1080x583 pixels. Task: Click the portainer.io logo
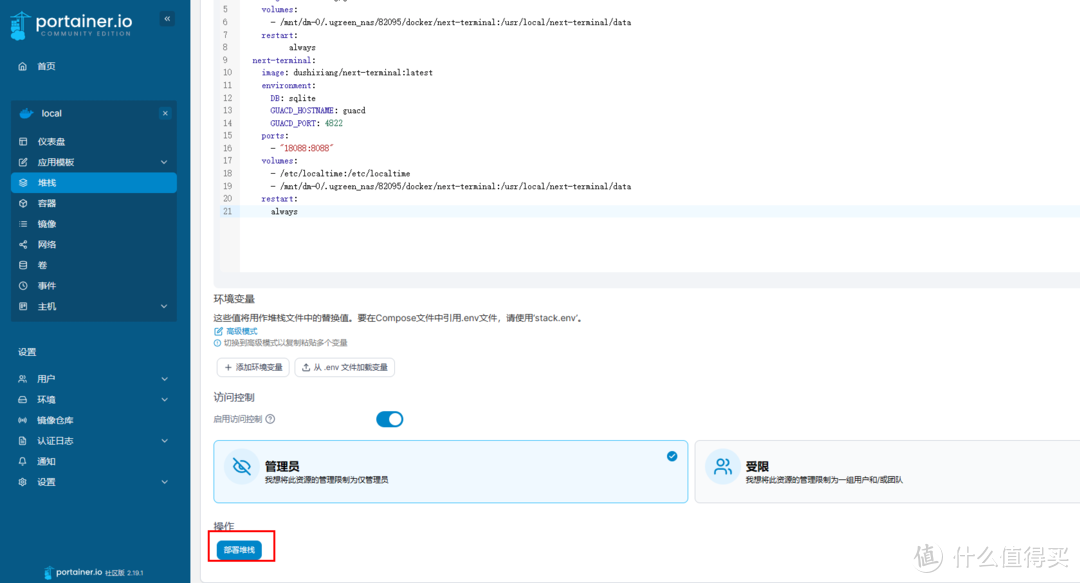[x=71, y=25]
